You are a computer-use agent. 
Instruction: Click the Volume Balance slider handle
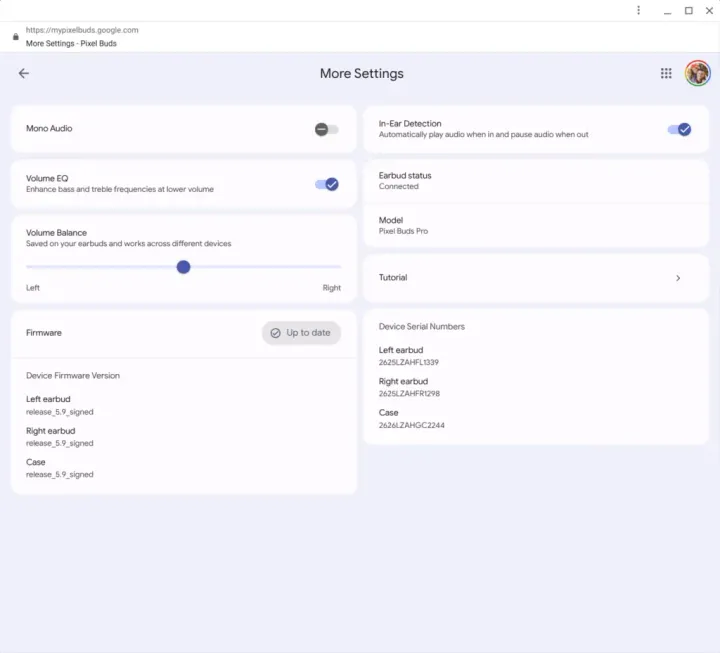click(183, 267)
